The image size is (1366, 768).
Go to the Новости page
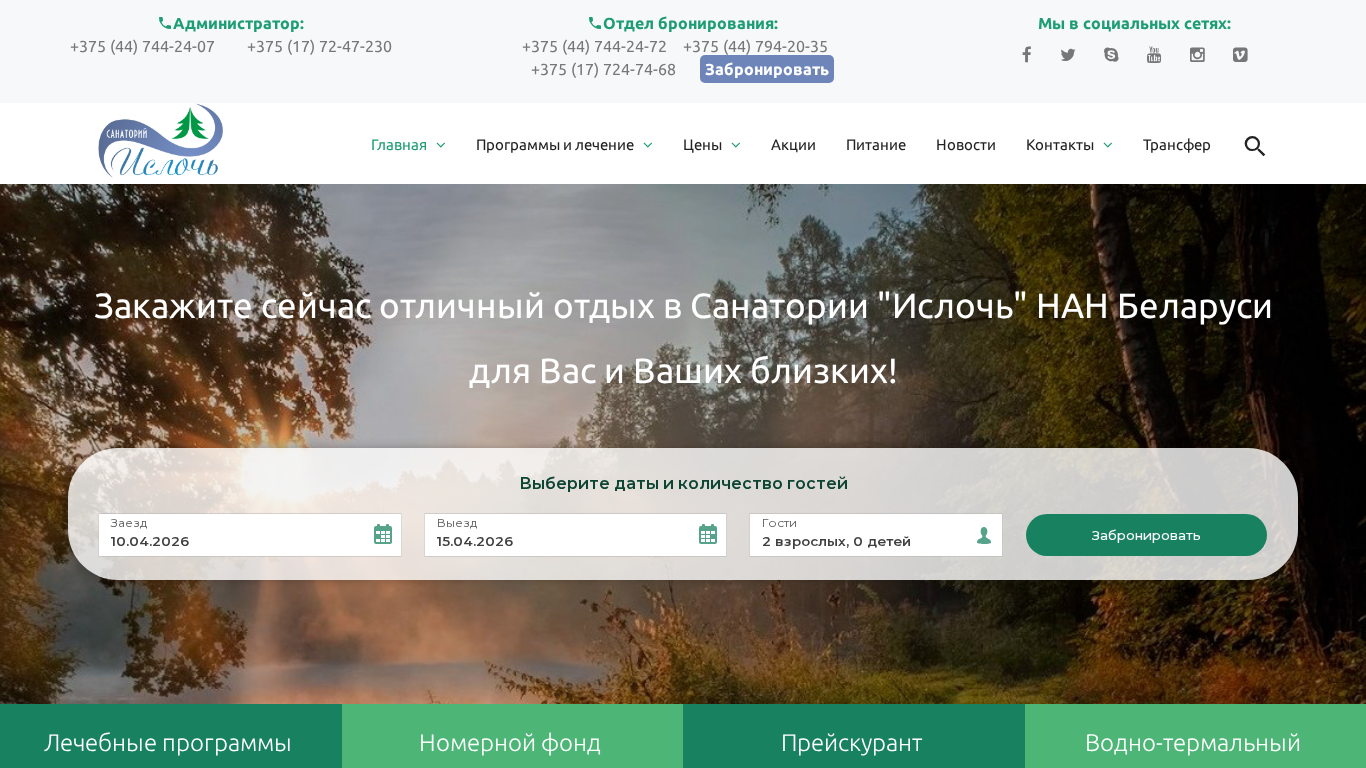click(966, 145)
